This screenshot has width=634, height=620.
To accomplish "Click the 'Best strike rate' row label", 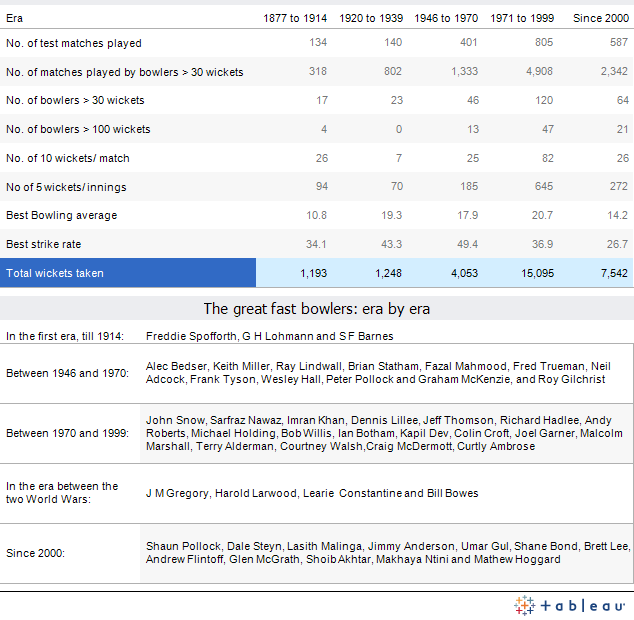I will [x=44, y=244].
